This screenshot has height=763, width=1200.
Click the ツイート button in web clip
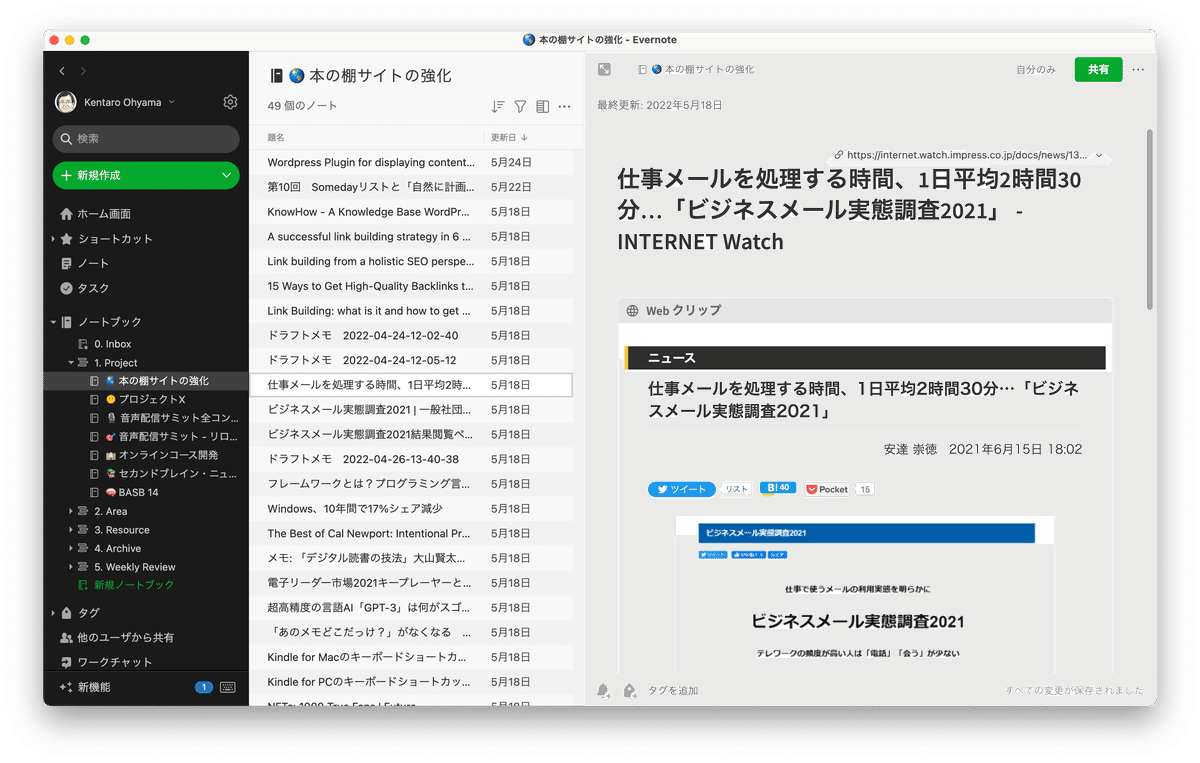click(x=682, y=489)
